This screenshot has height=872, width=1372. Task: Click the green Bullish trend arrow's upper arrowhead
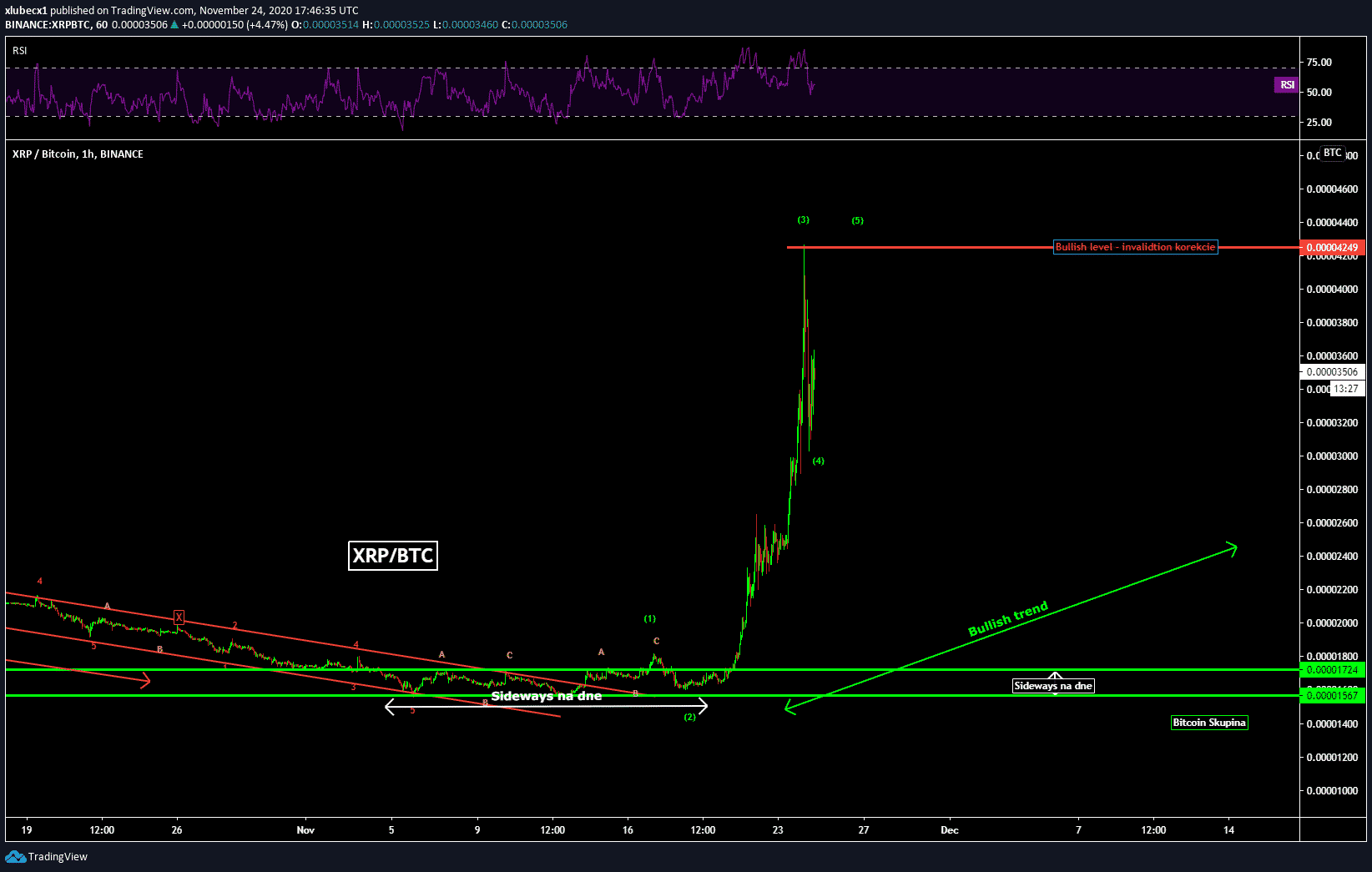pos(1233,547)
